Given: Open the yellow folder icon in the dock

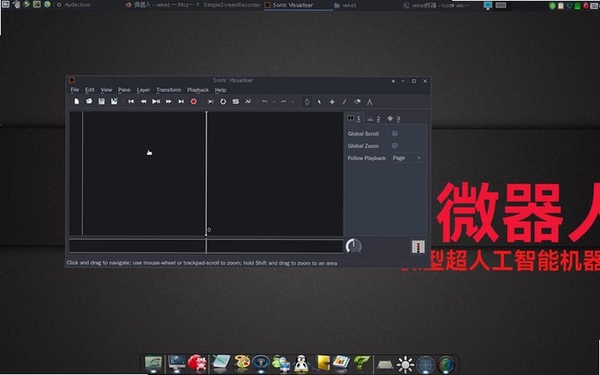Looking at the screenshot, I should point(323,363).
